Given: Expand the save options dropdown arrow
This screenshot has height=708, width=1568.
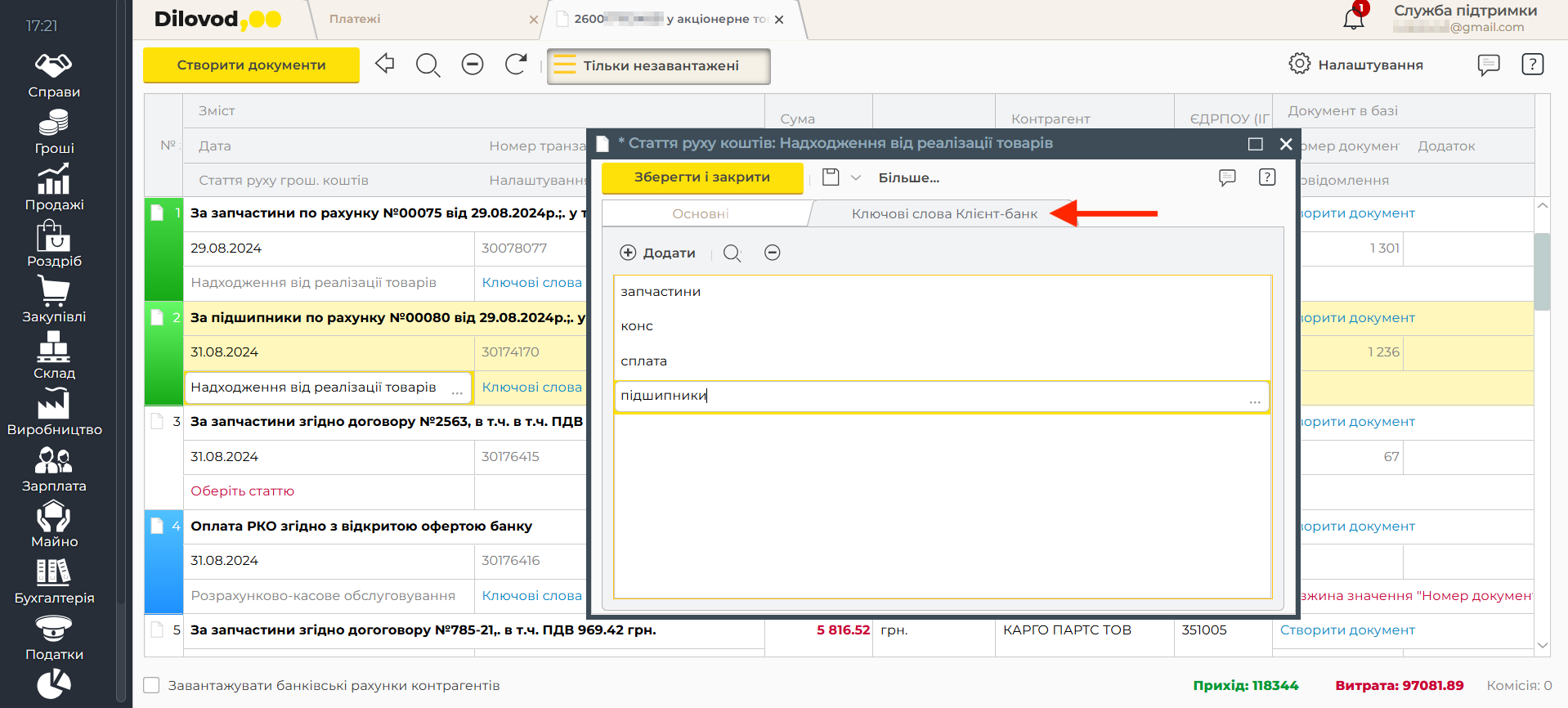Looking at the screenshot, I should point(856,177).
